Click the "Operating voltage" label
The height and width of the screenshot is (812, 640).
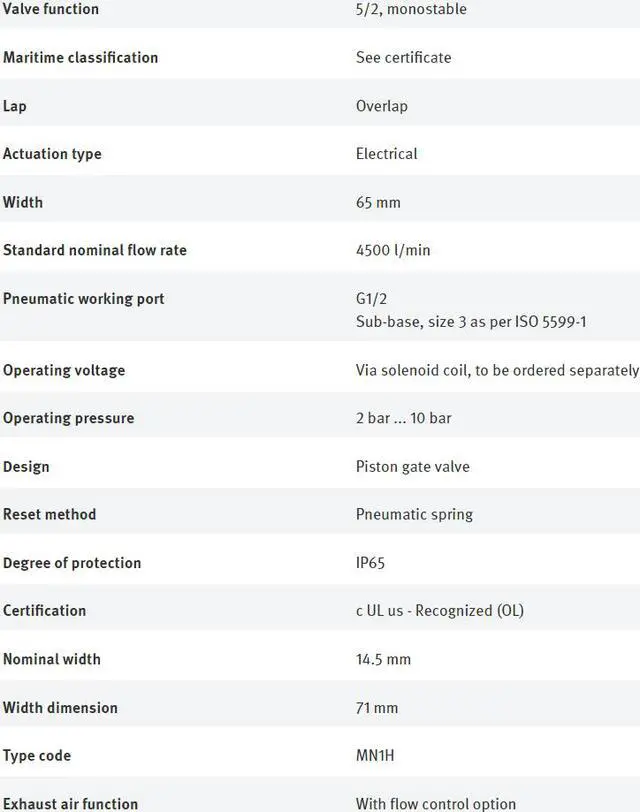point(64,370)
